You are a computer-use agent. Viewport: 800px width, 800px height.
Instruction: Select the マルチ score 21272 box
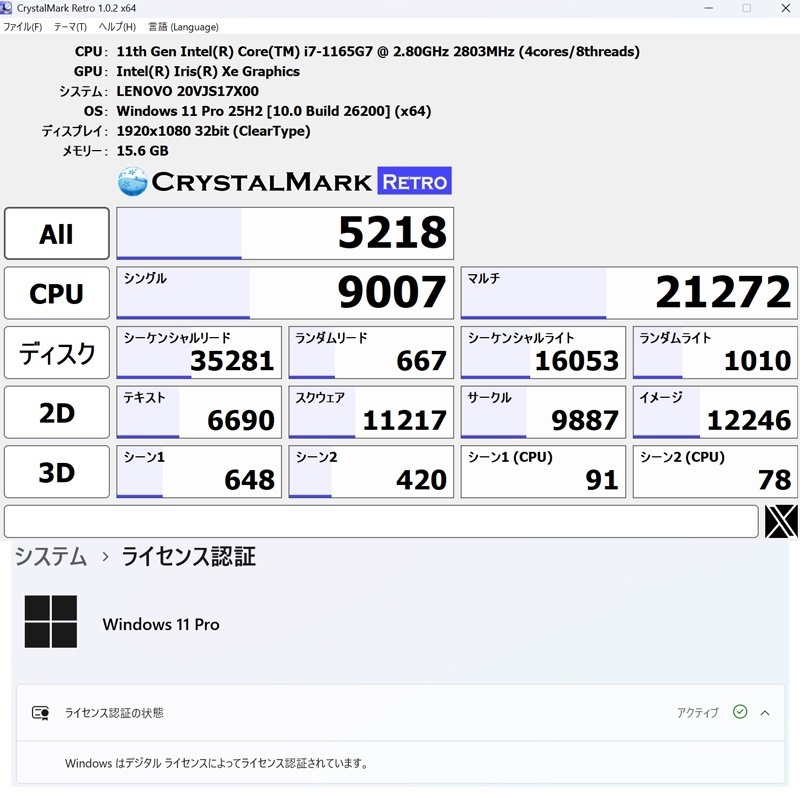pos(629,293)
